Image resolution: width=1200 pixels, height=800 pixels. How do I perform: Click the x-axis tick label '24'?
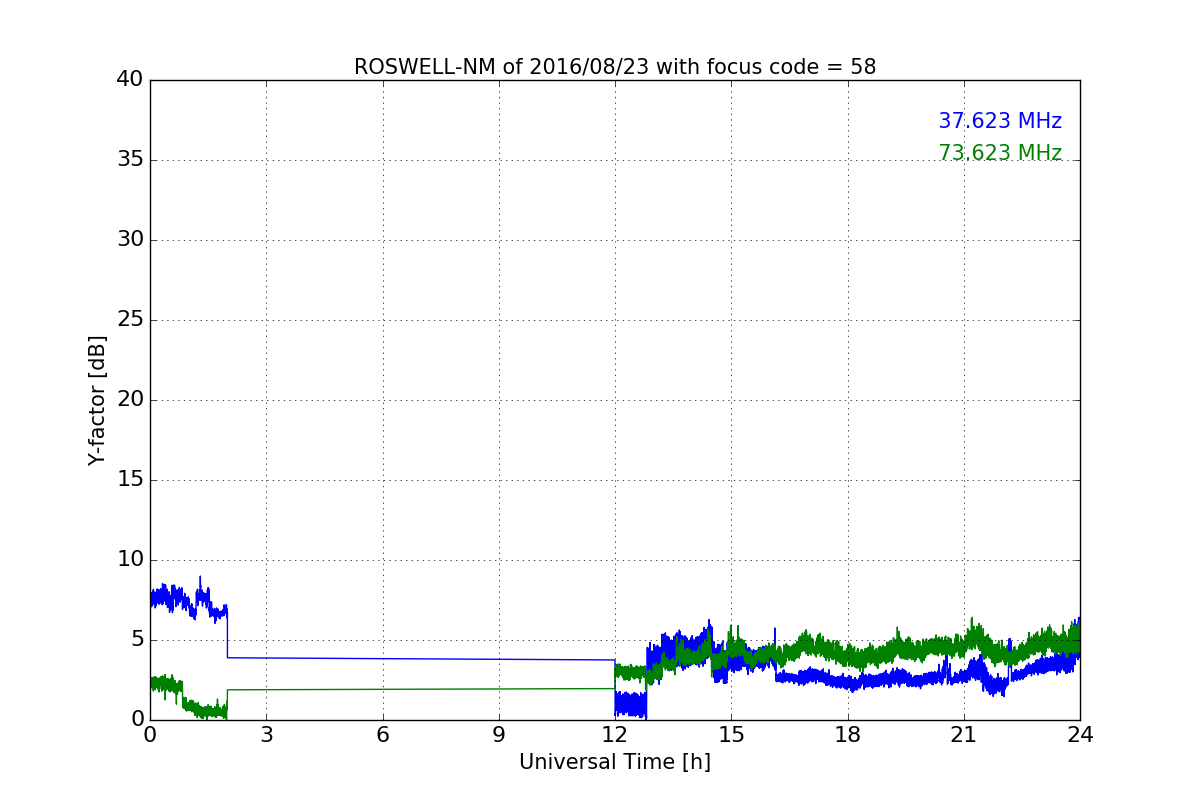point(1080,735)
